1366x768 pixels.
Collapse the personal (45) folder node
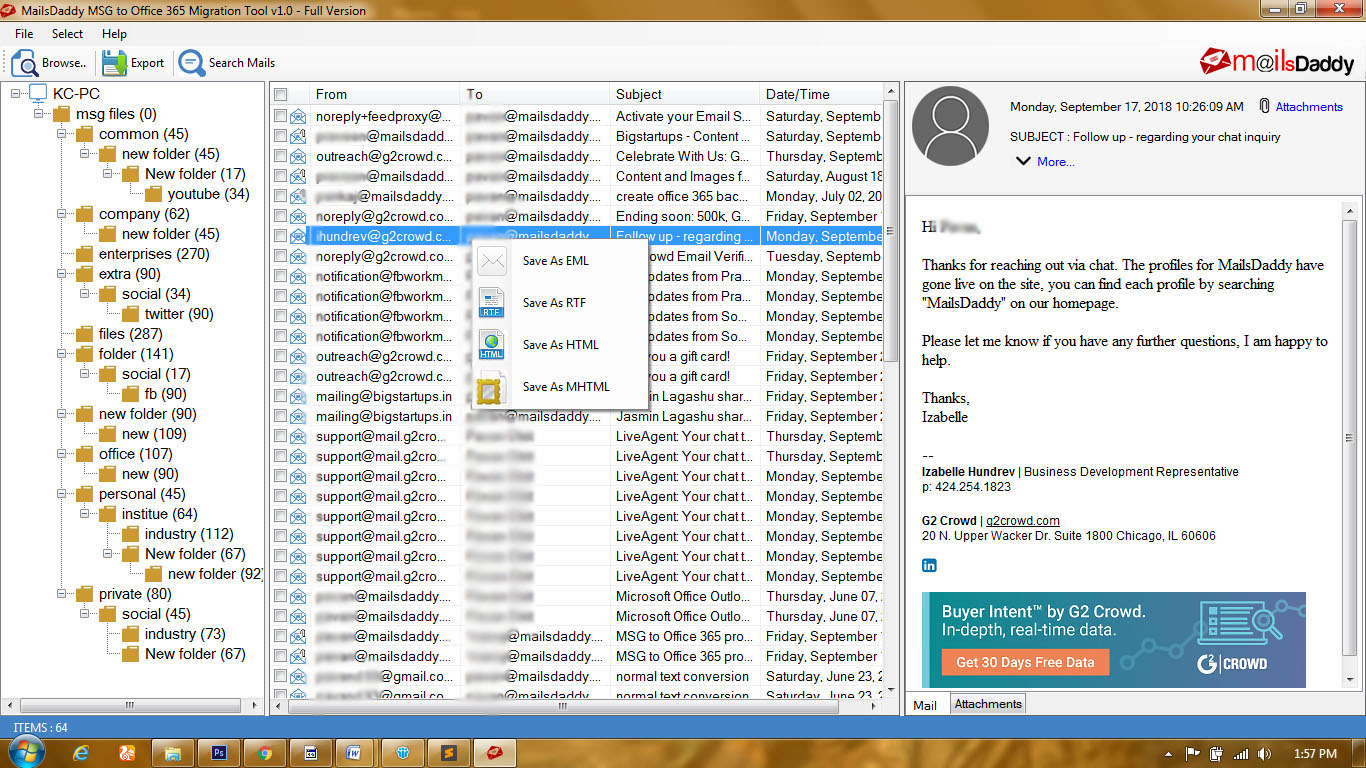[x=62, y=494]
